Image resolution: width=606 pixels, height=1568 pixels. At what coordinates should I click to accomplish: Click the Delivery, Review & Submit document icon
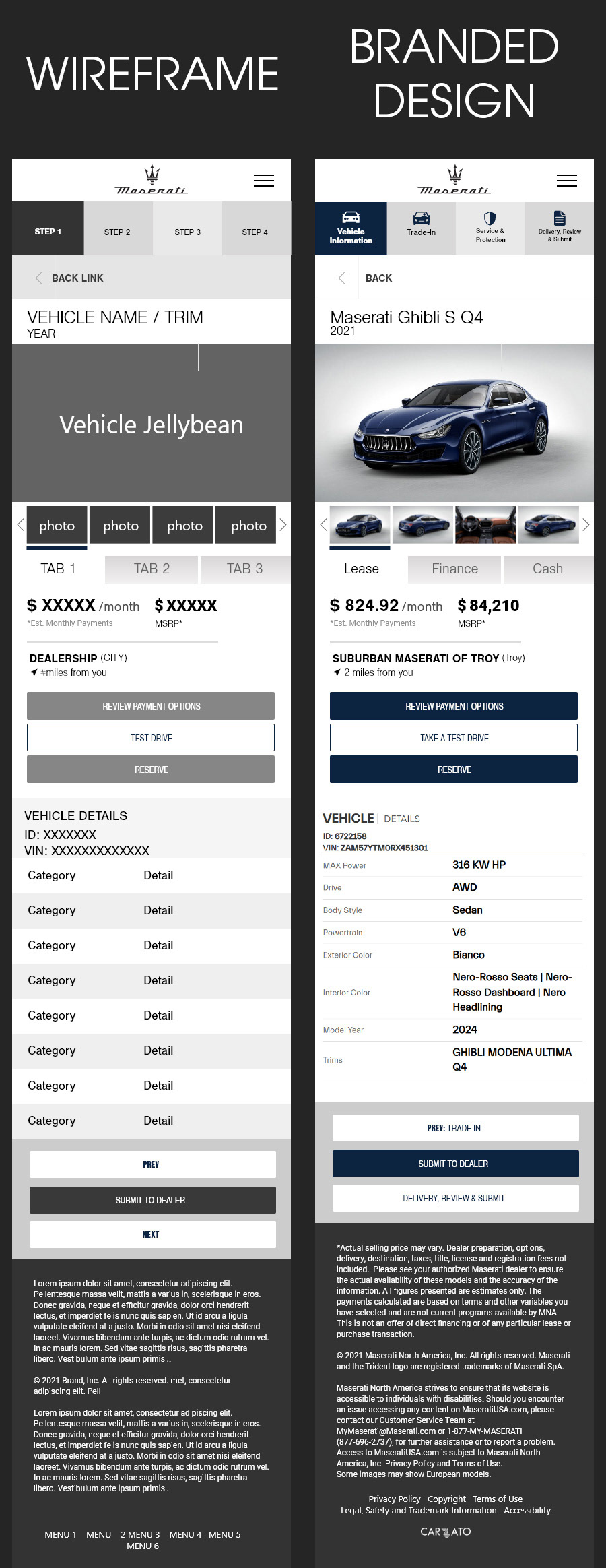click(560, 218)
